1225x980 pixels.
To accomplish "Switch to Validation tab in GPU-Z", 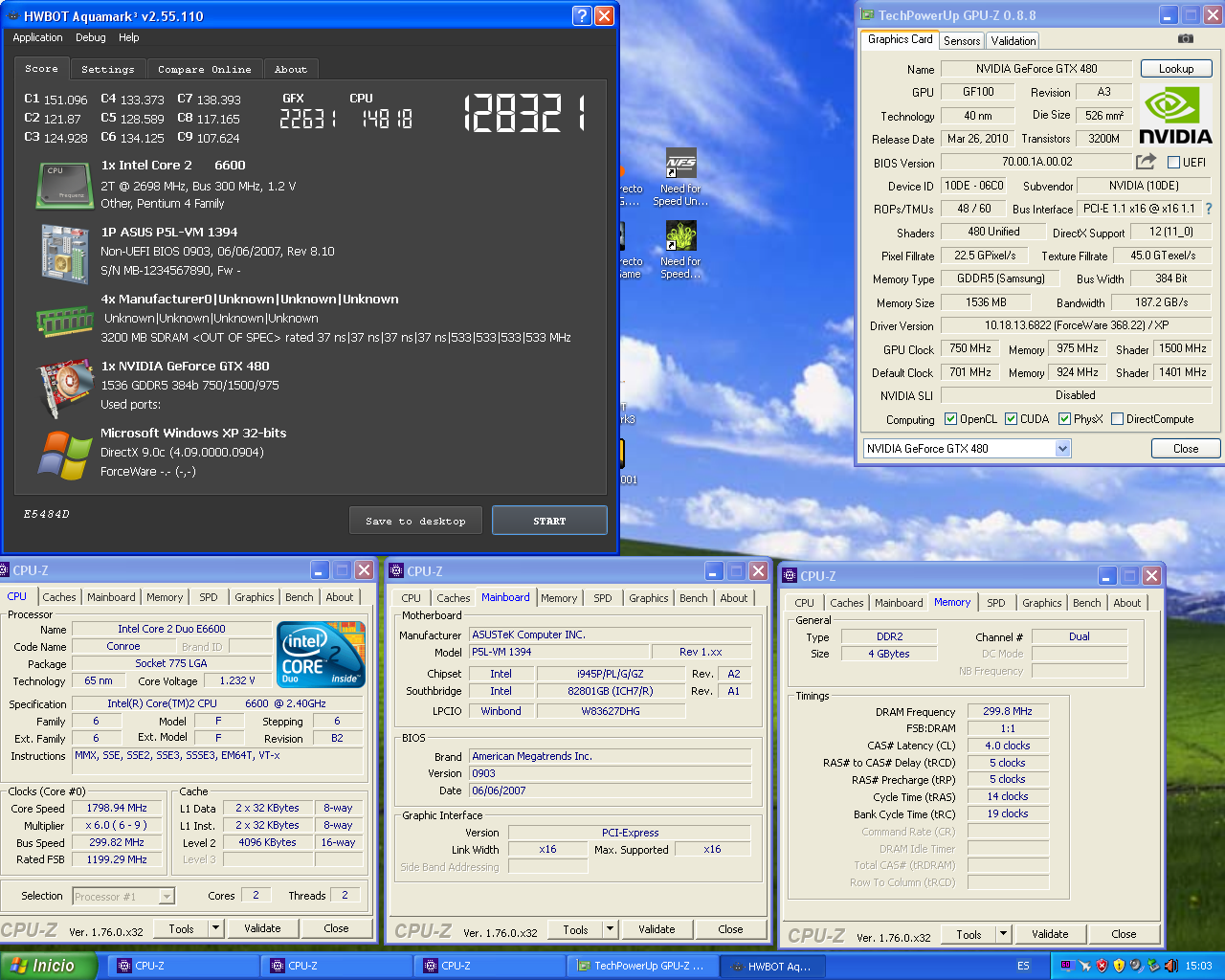I will [1013, 40].
